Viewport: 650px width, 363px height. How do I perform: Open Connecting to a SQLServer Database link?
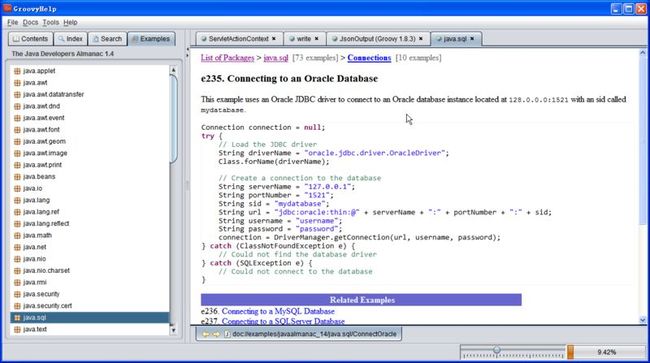point(283,321)
